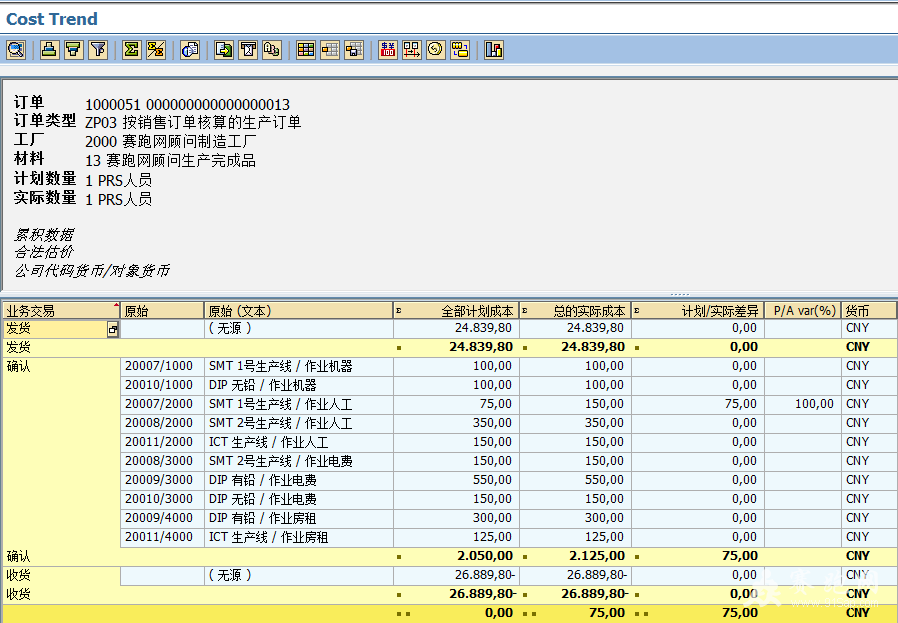Click the Total sigma icon
Viewport: 898px width, 623px height.
[x=132, y=50]
